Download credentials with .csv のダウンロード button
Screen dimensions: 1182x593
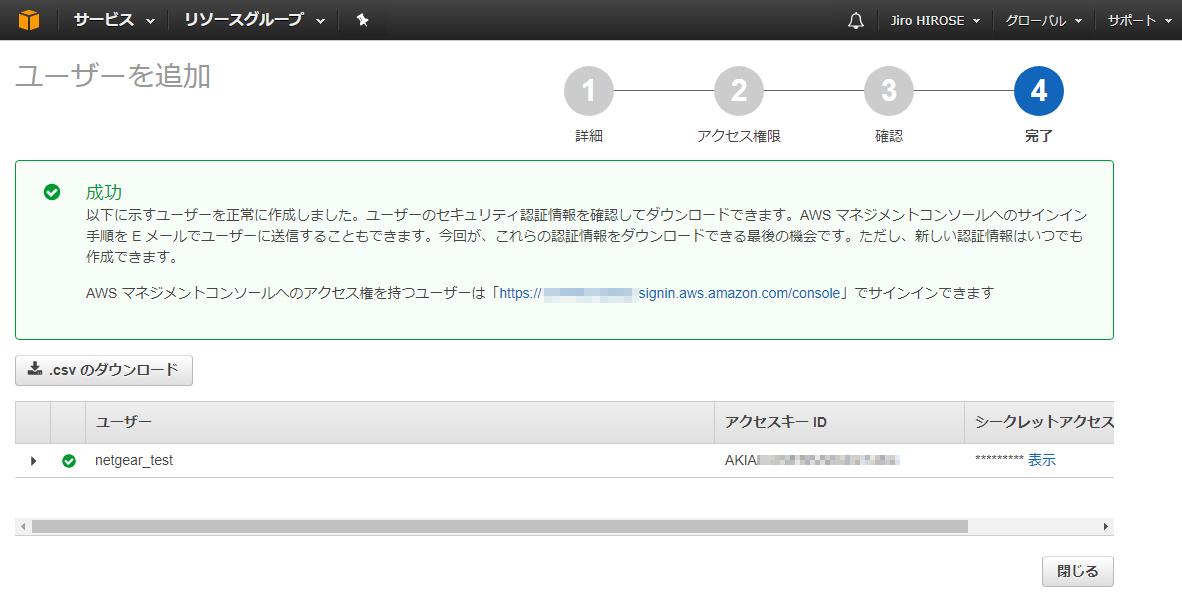(x=104, y=370)
